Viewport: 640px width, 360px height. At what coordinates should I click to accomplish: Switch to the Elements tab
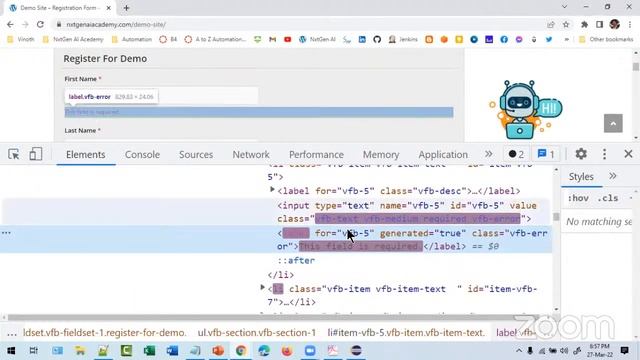(86, 154)
